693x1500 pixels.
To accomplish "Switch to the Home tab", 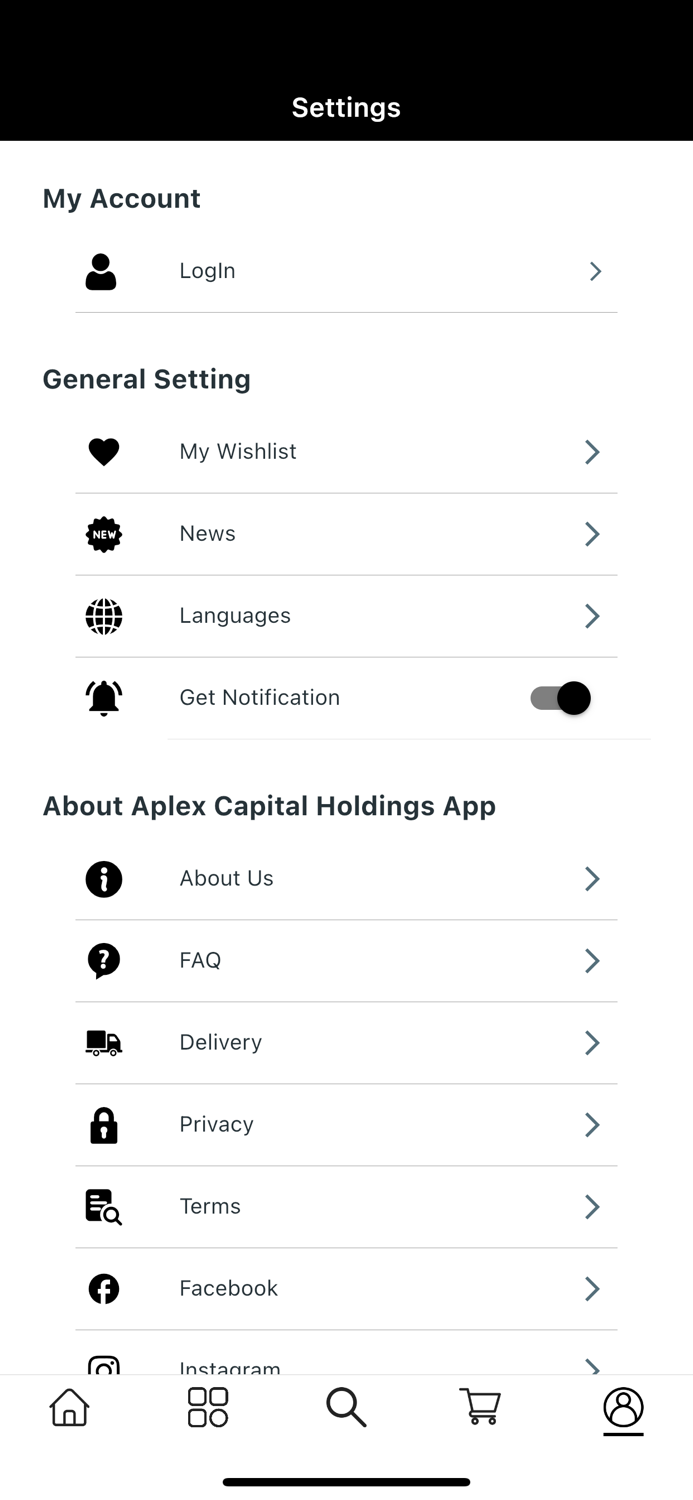I will click(x=69, y=1407).
